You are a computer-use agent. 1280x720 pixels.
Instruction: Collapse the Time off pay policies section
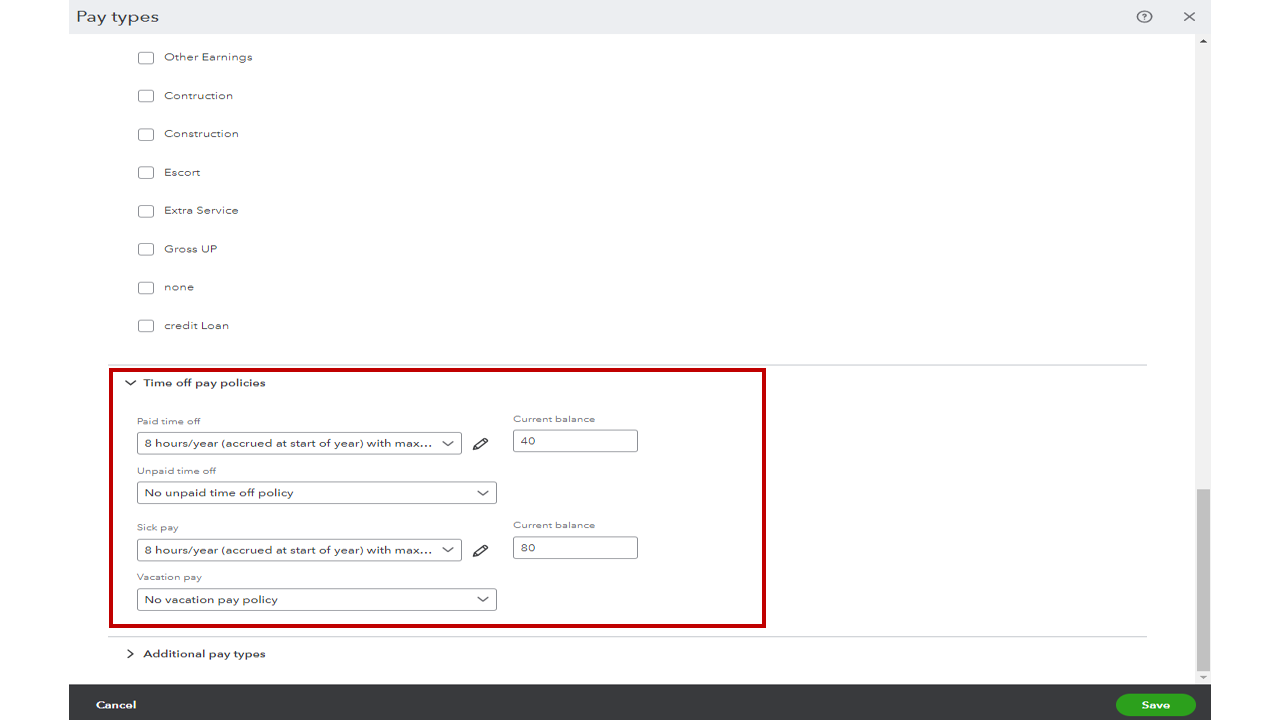click(130, 382)
